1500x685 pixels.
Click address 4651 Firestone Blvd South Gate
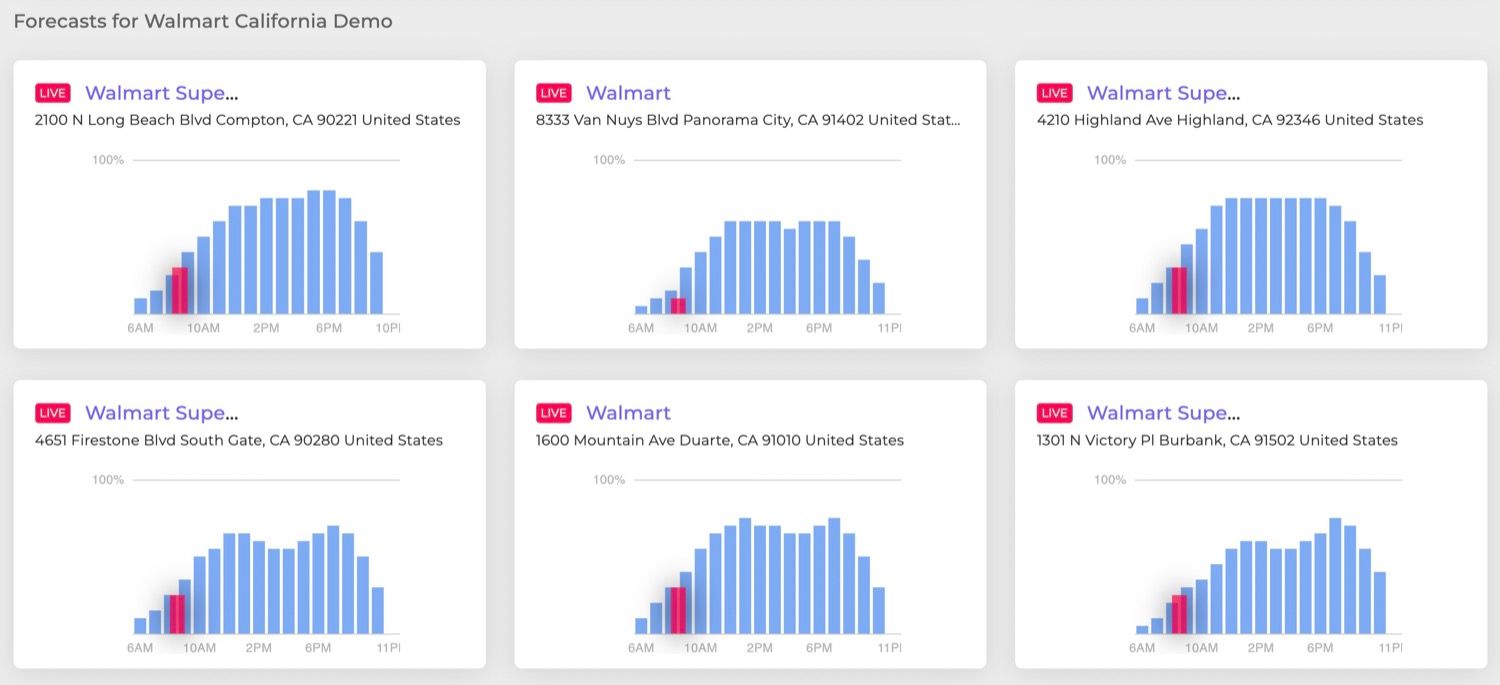pyautogui.click(x=239, y=440)
